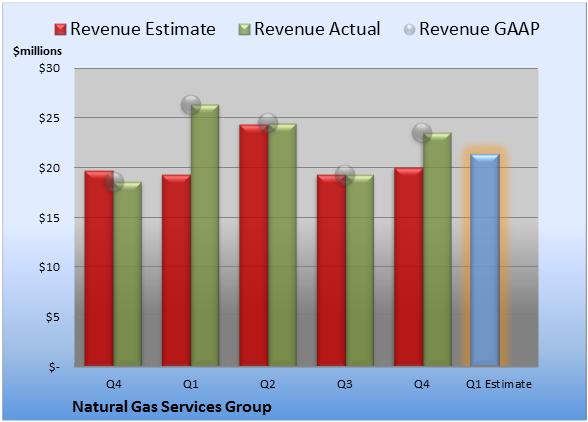
Task: Select the blue Q1 Estimate bar
Action: click(x=485, y=260)
